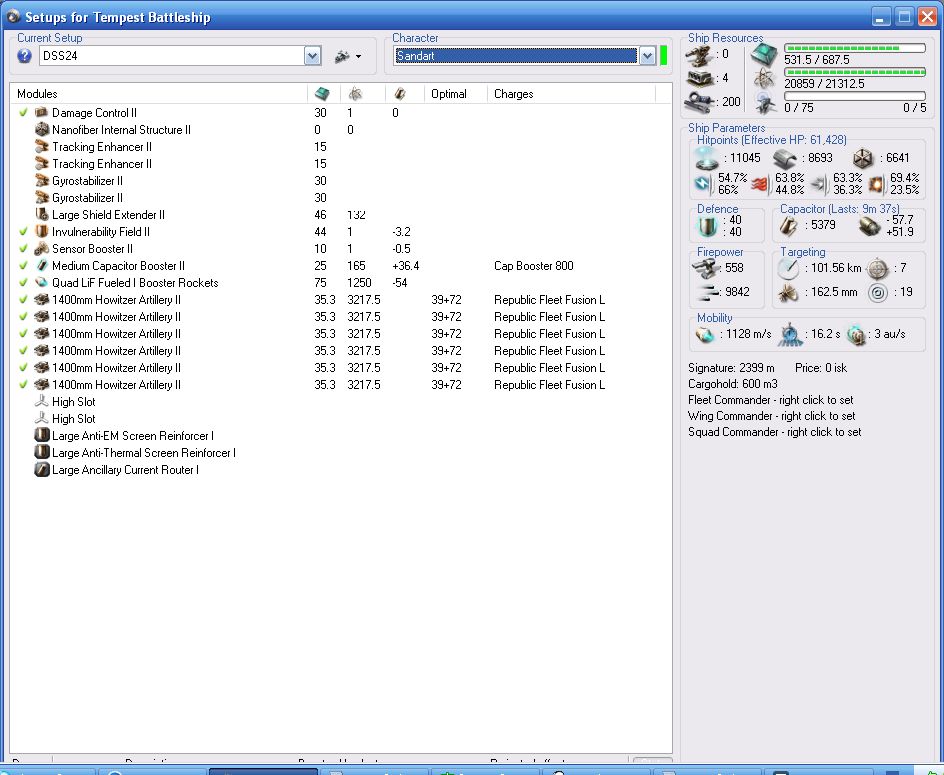
Task: Select the Large Anti-EM Screen Reinforcer I row
Action: 341,435
